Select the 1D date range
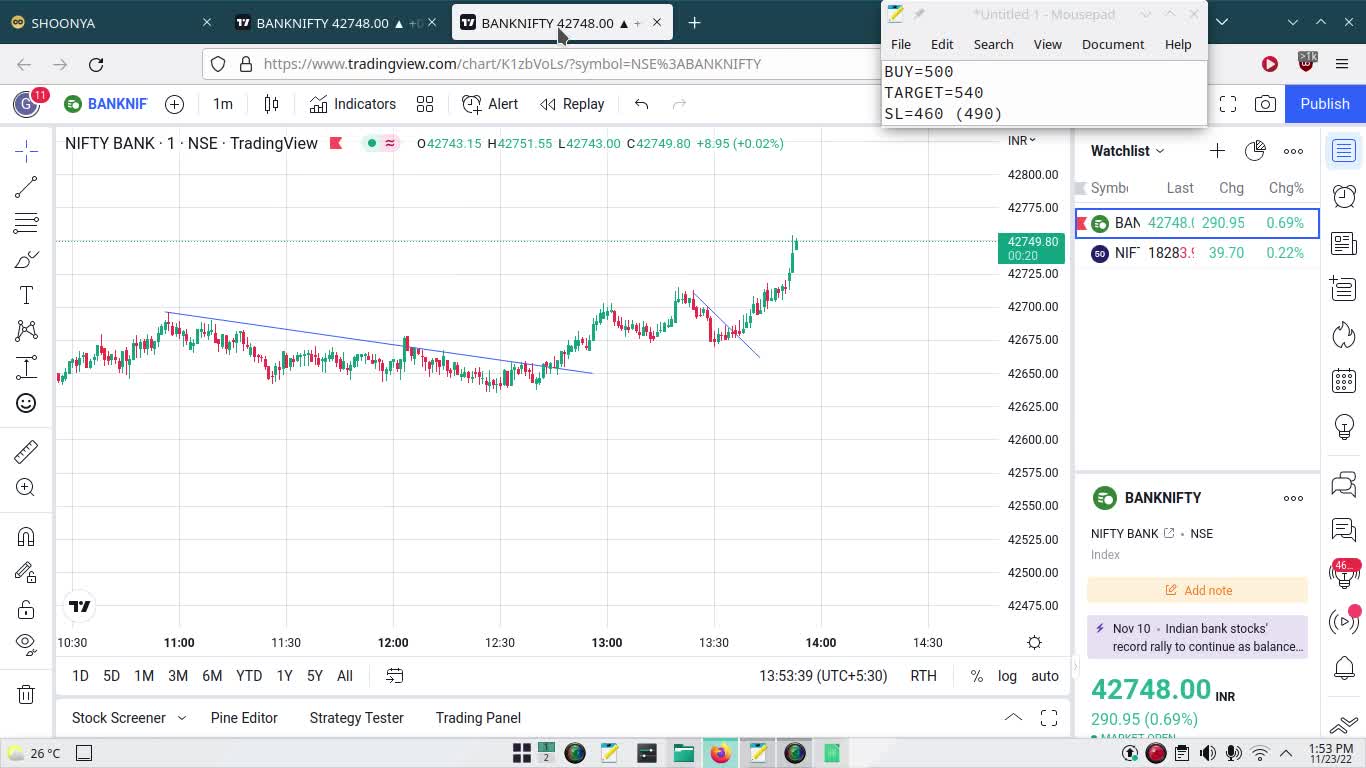The height and width of the screenshot is (768, 1366). point(80,676)
